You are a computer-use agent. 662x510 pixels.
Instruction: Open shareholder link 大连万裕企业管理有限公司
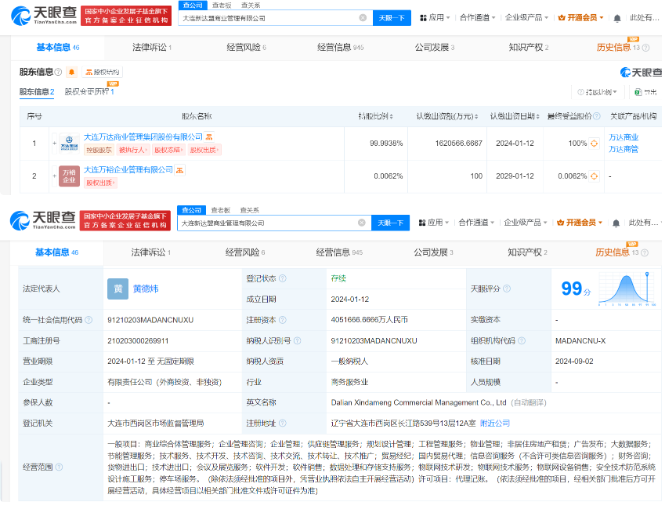(128, 170)
